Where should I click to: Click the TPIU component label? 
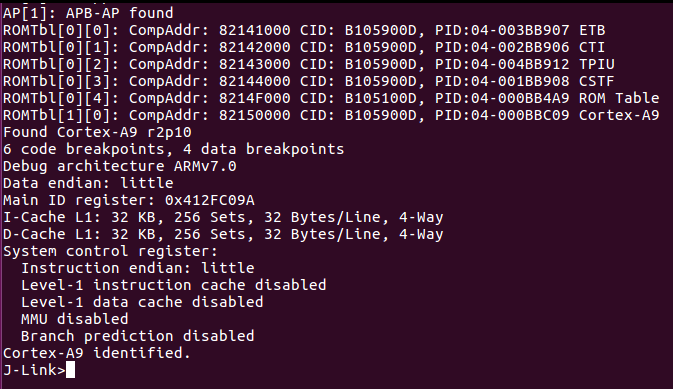[x=597, y=64]
